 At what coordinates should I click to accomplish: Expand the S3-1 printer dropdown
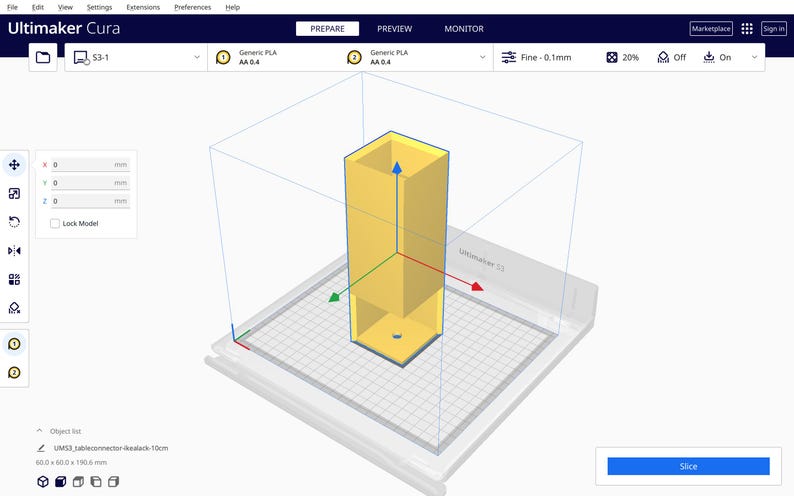[x=196, y=57]
